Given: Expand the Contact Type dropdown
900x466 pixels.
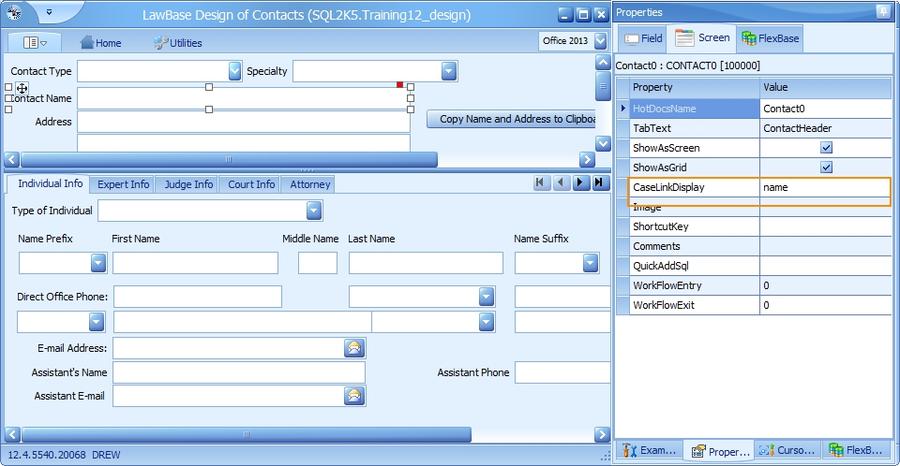Looking at the screenshot, I should pos(235,71).
